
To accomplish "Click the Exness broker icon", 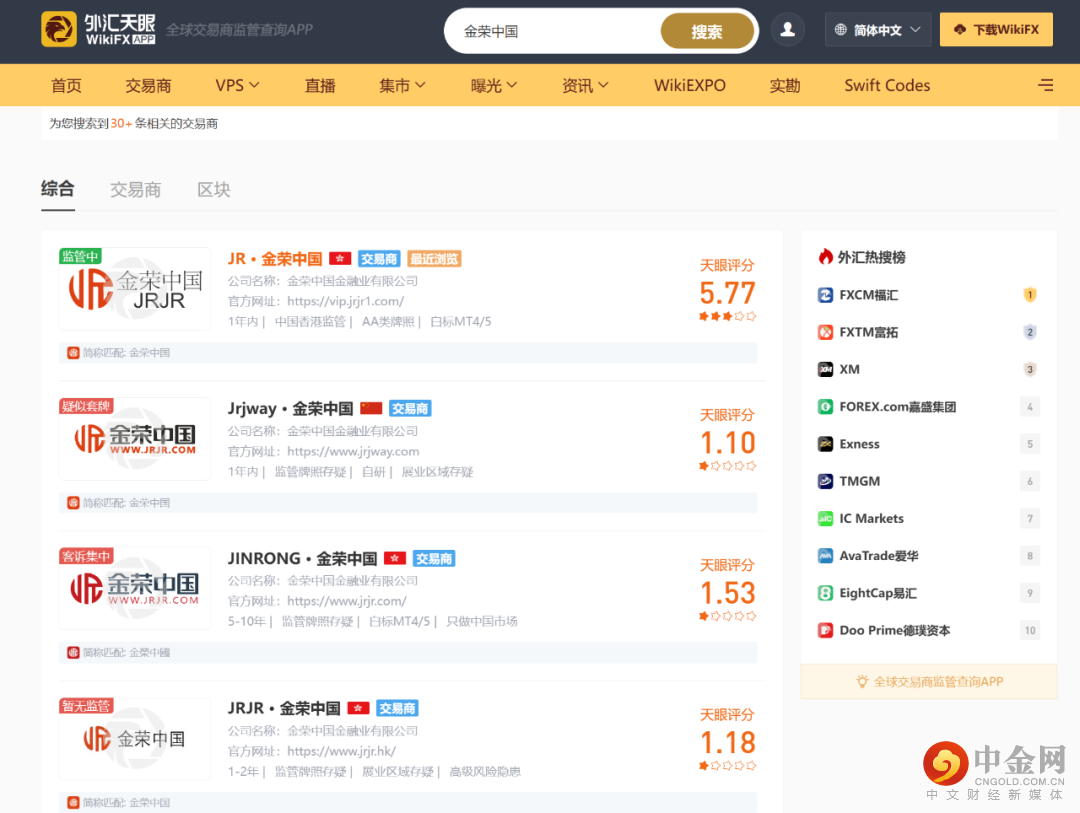I will click(x=822, y=443).
